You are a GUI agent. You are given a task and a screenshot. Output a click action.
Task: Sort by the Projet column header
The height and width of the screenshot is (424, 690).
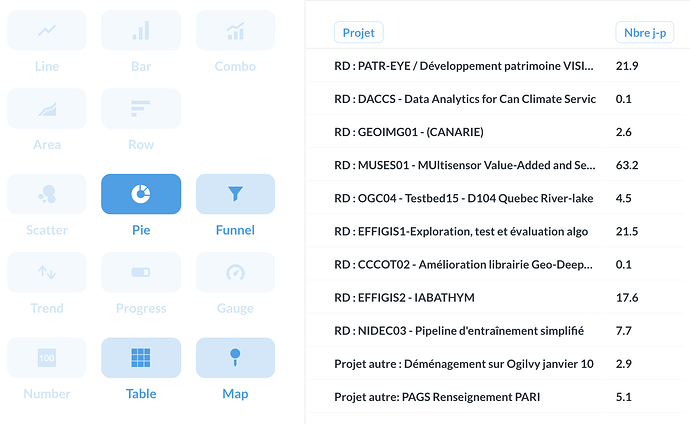pos(359,33)
